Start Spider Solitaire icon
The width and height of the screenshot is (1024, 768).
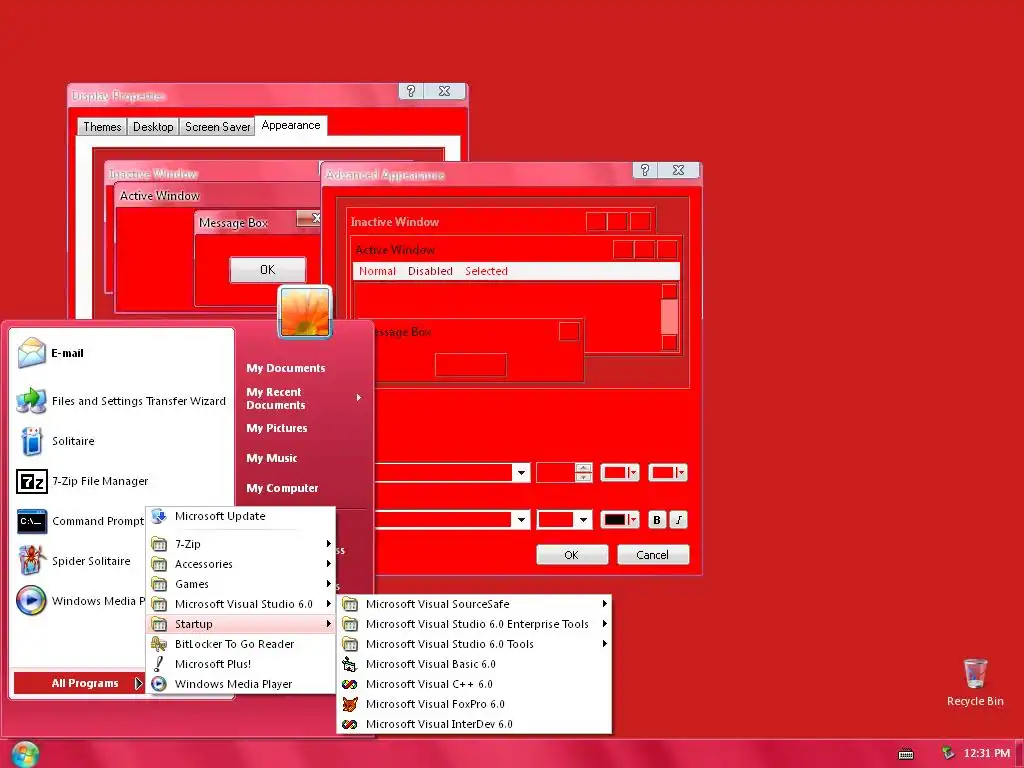click(x=31, y=560)
